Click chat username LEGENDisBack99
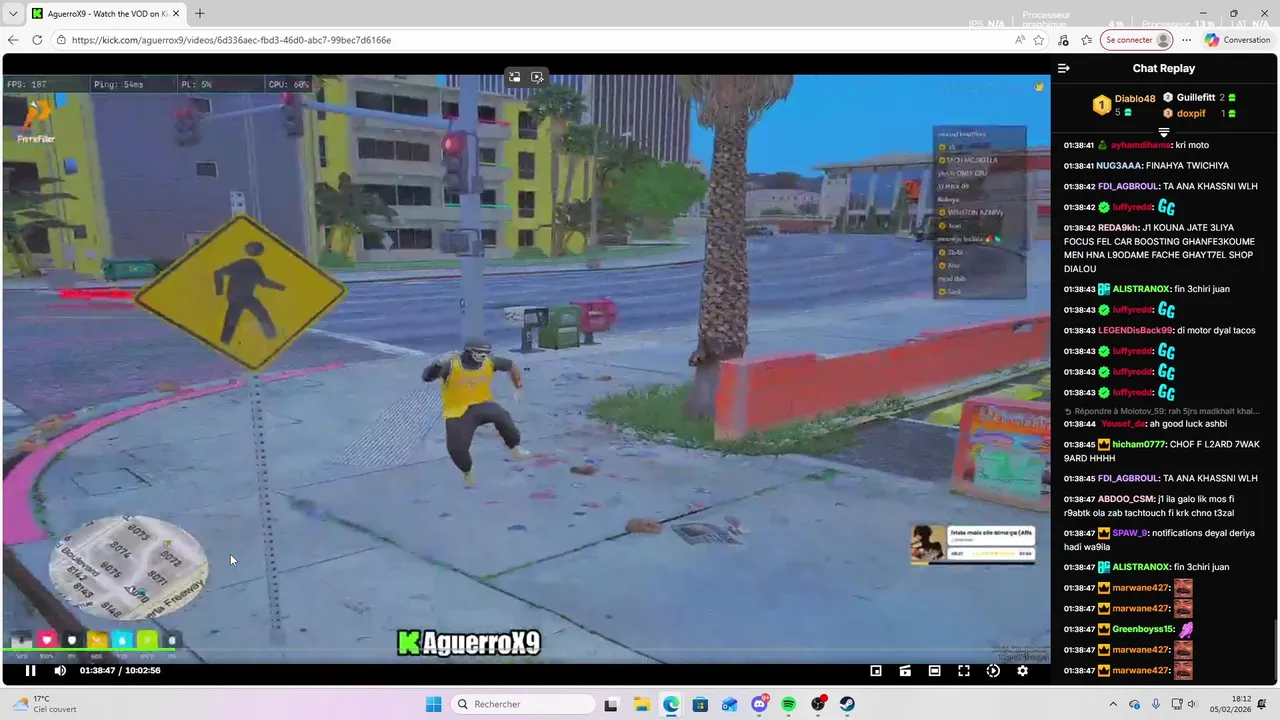This screenshot has width=1280, height=720. point(1134,331)
